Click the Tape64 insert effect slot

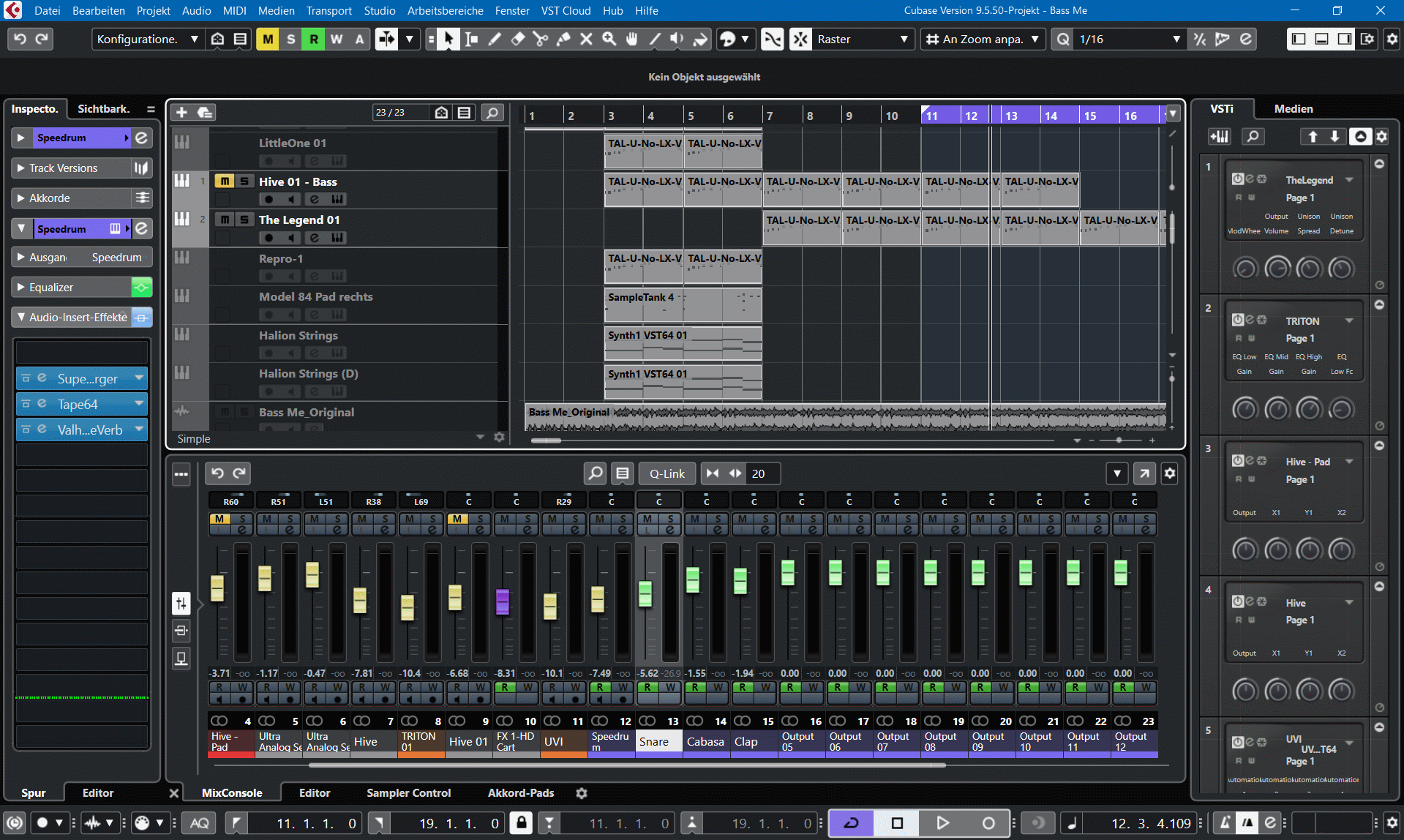[78, 405]
